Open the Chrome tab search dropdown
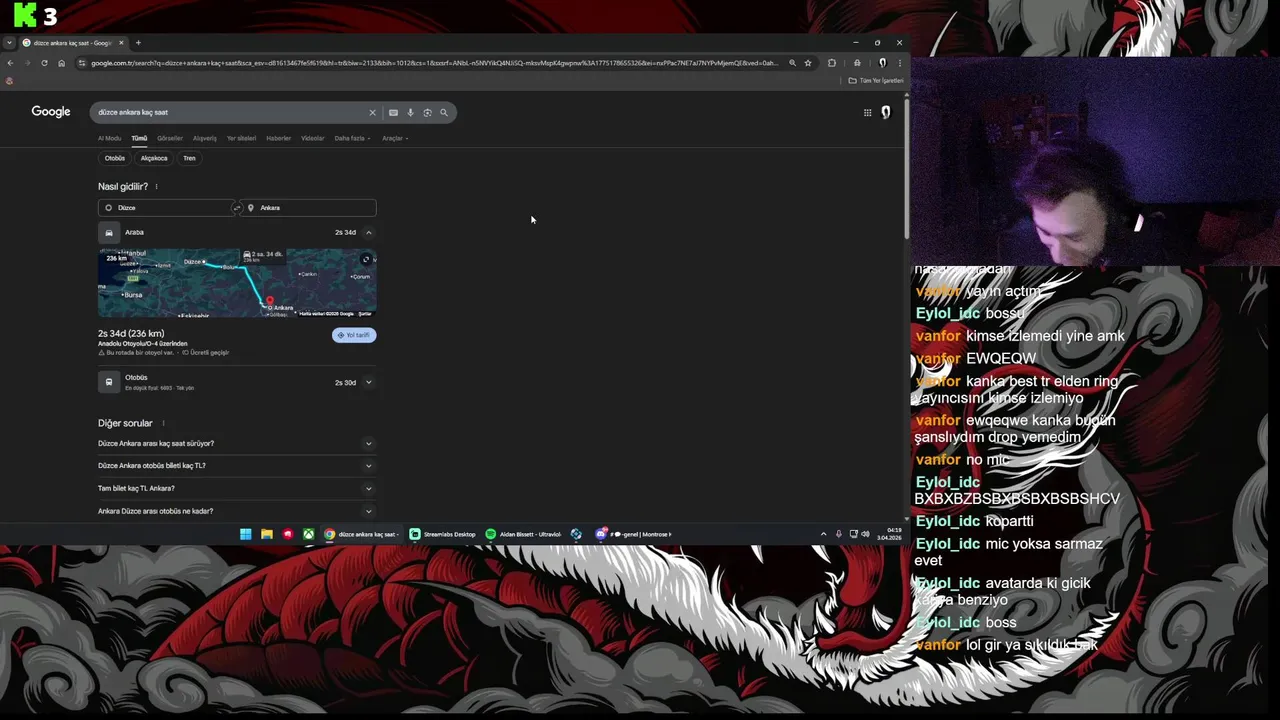This screenshot has width=1280, height=720. pyautogui.click(x=9, y=43)
